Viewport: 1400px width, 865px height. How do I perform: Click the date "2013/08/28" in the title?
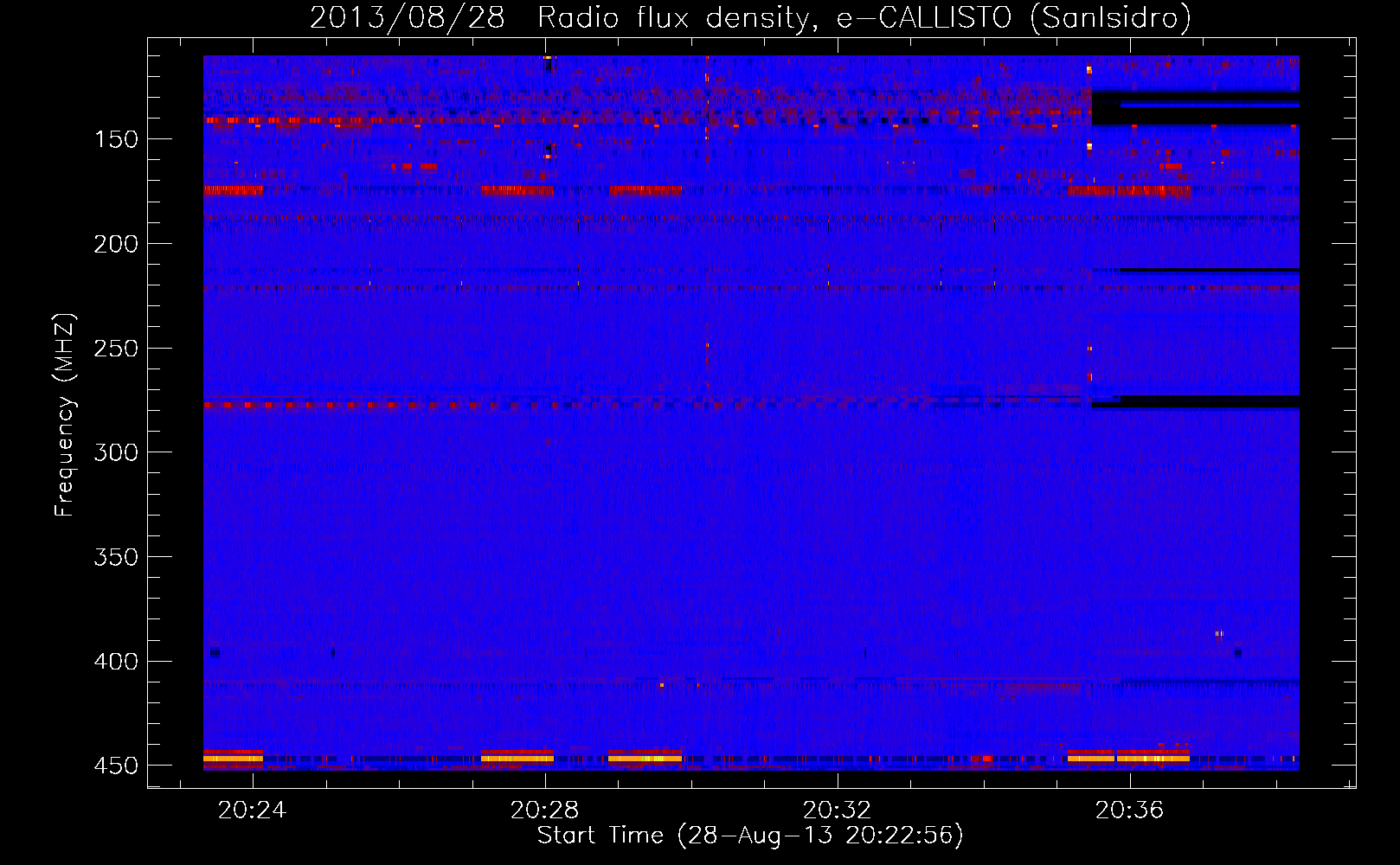pyautogui.click(x=407, y=17)
